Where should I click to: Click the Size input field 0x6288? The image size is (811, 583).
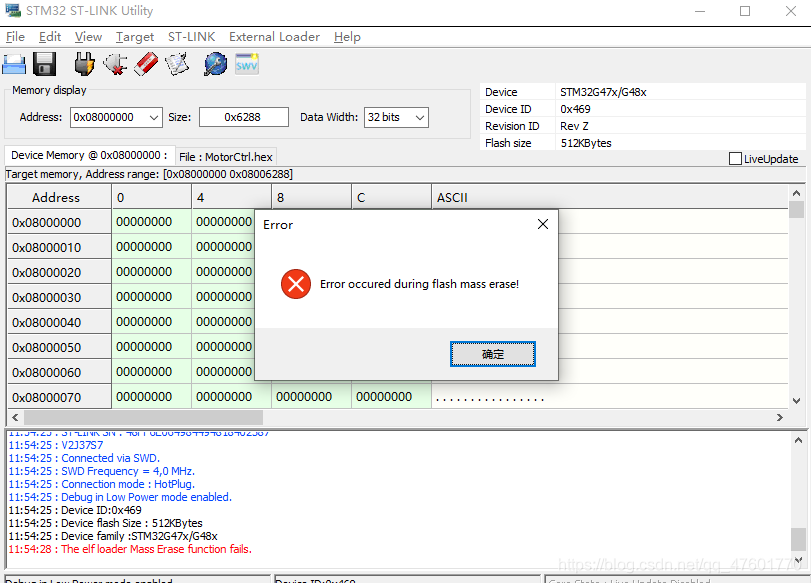[x=244, y=117]
